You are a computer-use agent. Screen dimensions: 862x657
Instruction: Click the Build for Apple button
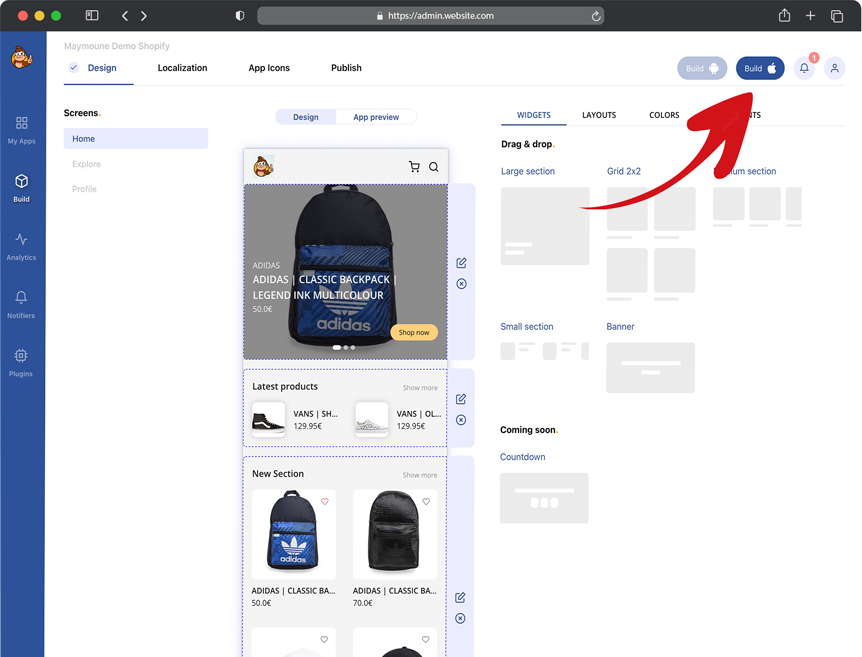pyautogui.click(x=760, y=68)
